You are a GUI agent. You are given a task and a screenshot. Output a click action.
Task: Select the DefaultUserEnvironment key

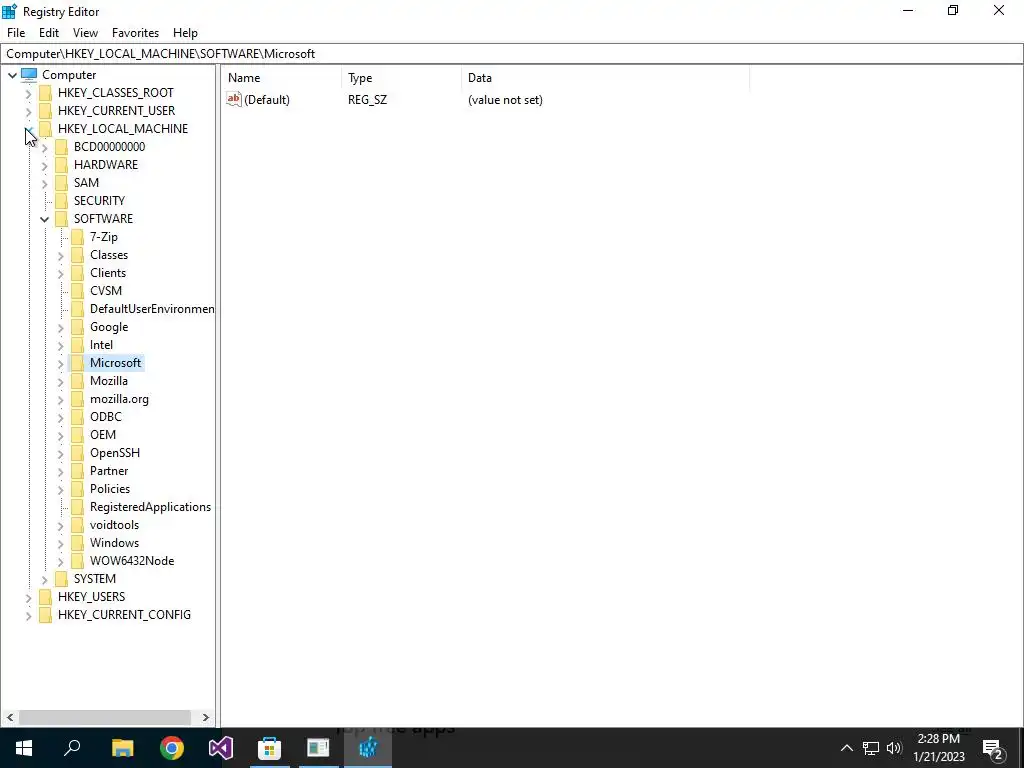(152, 309)
